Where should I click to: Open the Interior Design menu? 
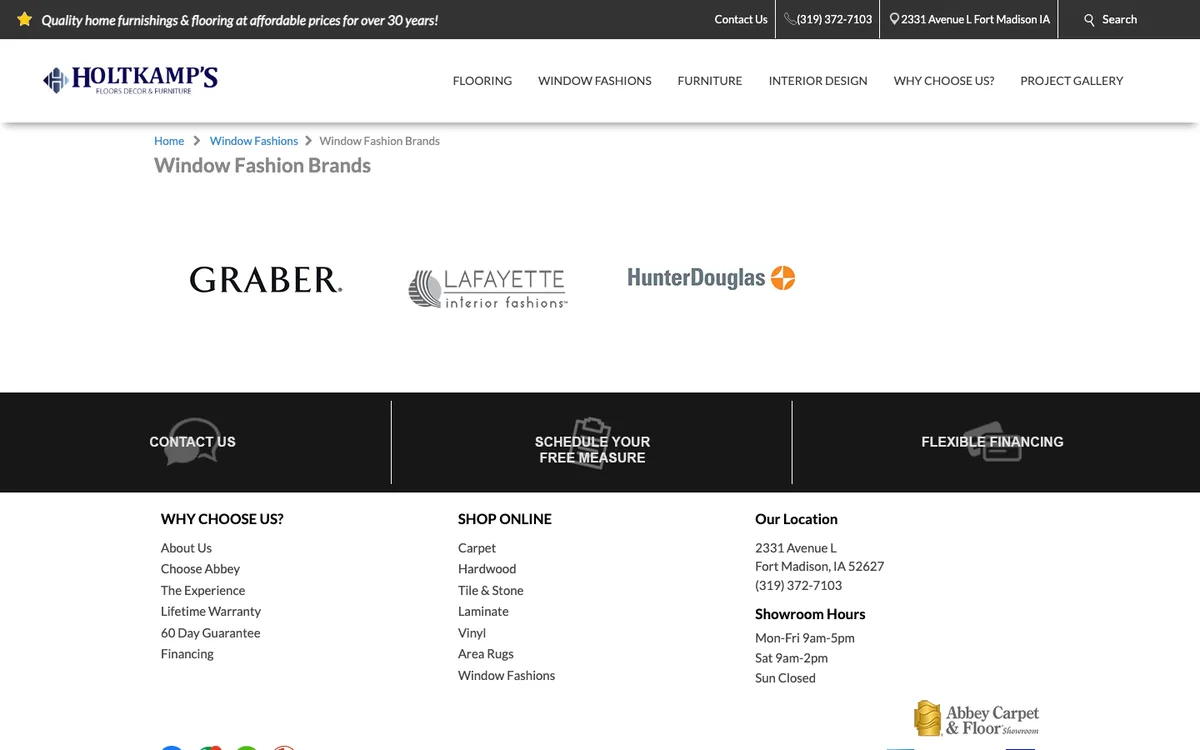(818, 81)
